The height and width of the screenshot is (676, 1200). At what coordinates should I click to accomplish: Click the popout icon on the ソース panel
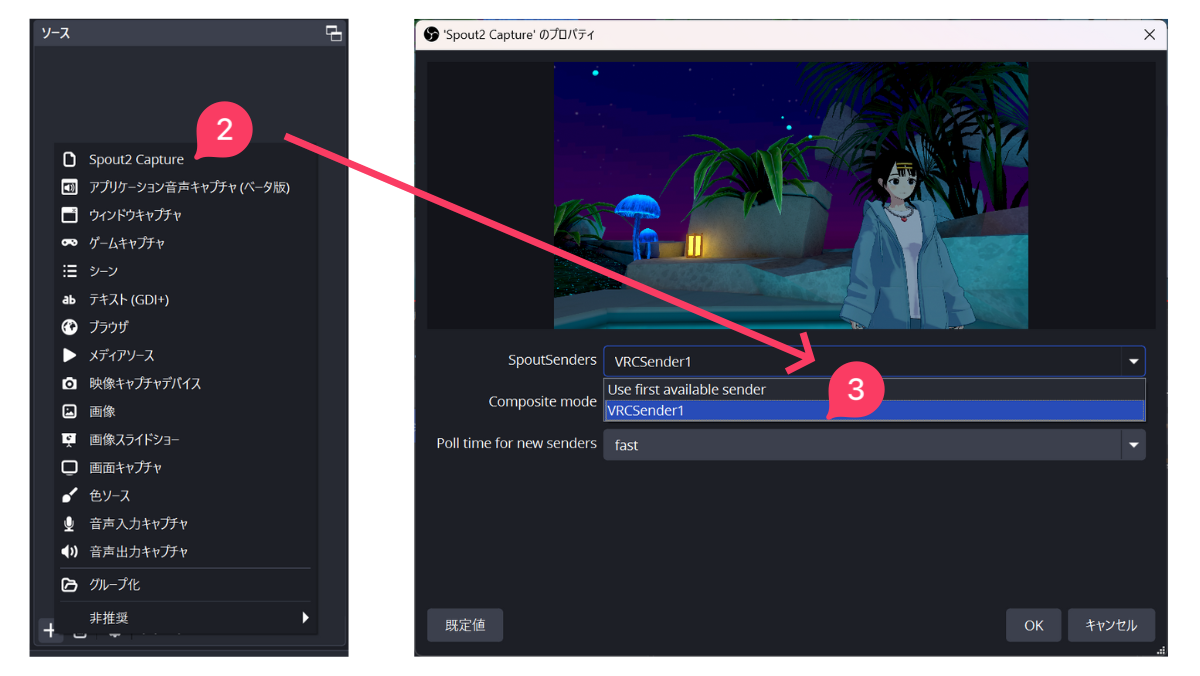click(x=333, y=32)
